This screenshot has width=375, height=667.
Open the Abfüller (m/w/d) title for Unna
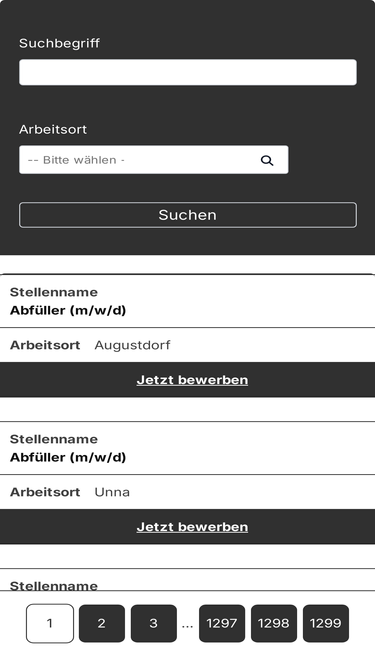tap(68, 458)
